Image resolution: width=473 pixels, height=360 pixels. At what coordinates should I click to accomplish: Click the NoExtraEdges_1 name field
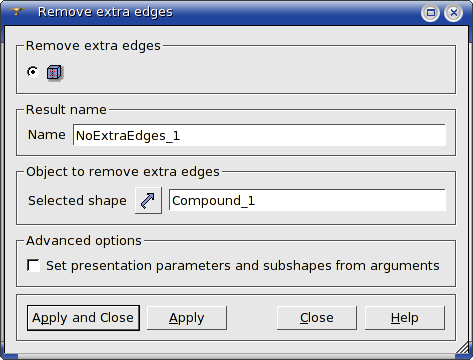(259, 135)
